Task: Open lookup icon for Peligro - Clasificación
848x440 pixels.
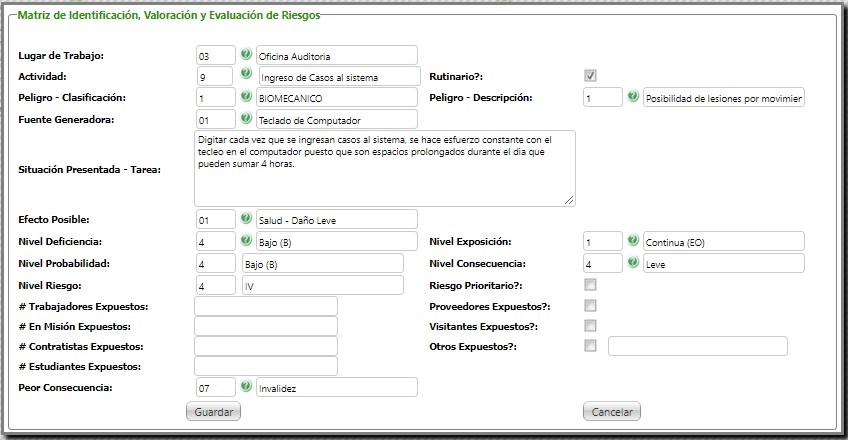Action: click(x=246, y=97)
